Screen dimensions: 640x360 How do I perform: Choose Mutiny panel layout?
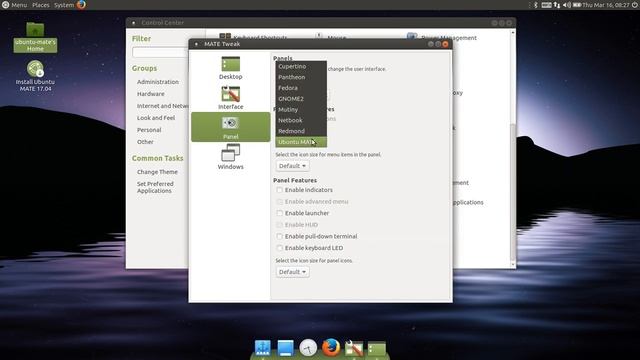point(301,109)
